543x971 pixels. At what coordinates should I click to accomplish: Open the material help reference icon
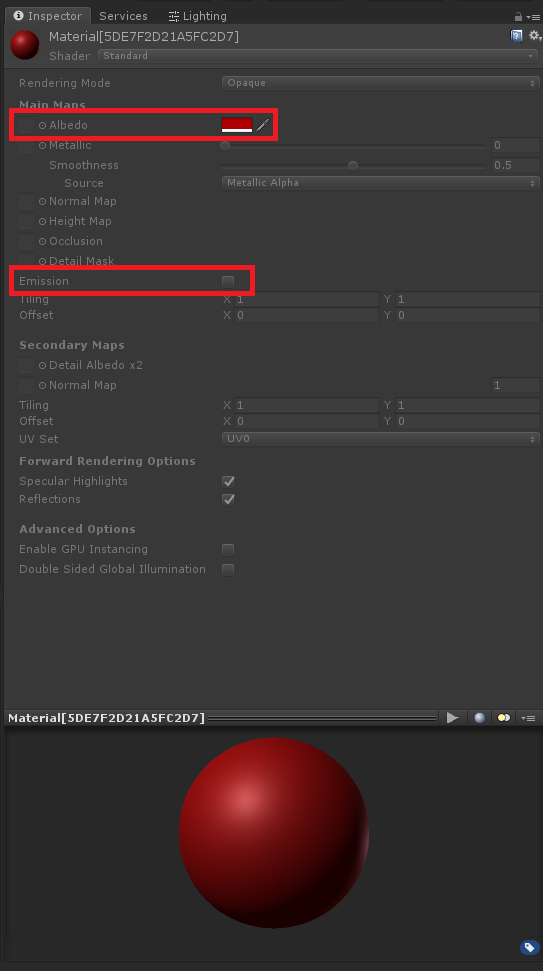click(516, 36)
